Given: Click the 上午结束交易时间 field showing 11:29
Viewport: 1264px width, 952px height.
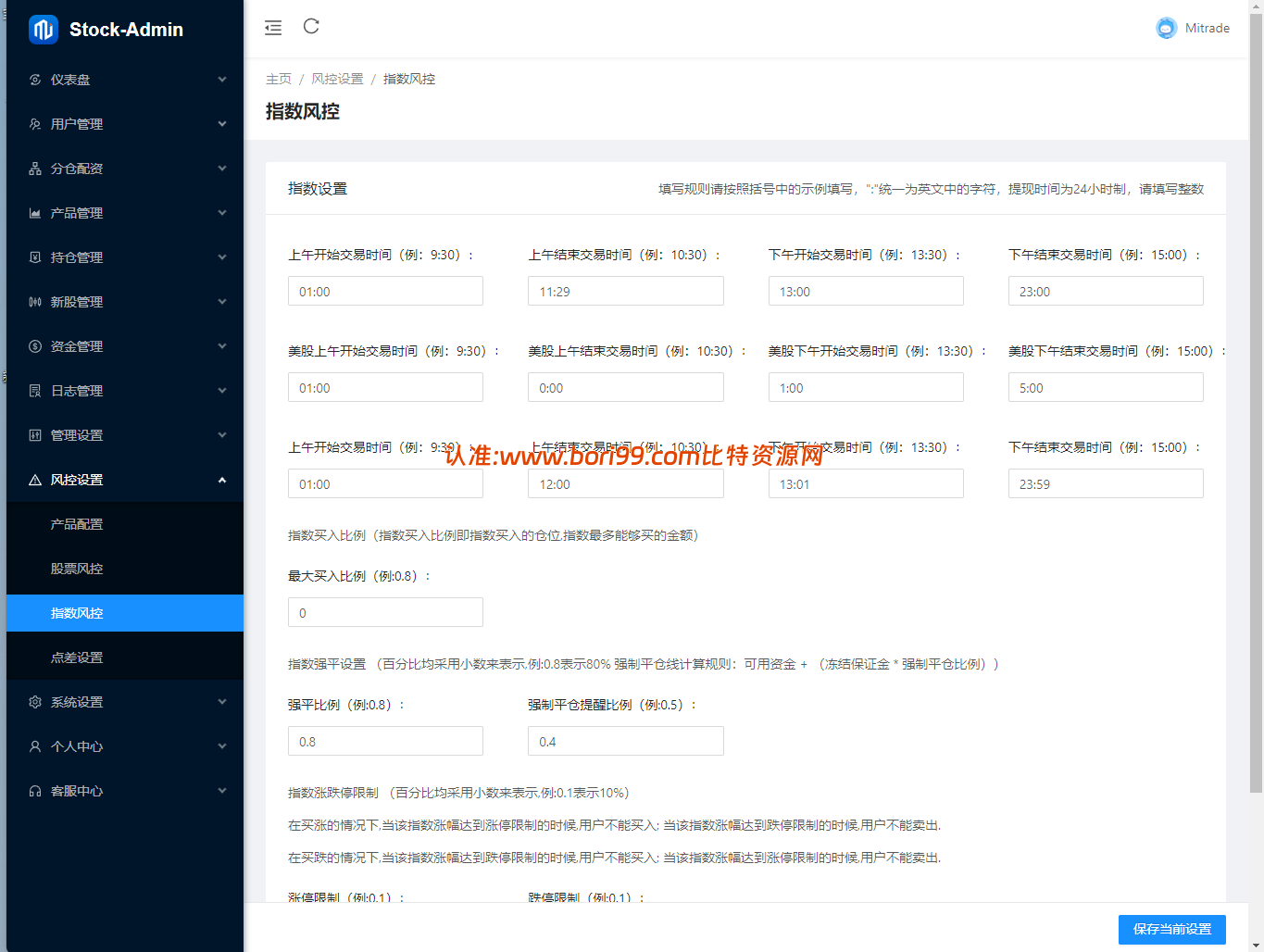Looking at the screenshot, I should (x=626, y=291).
